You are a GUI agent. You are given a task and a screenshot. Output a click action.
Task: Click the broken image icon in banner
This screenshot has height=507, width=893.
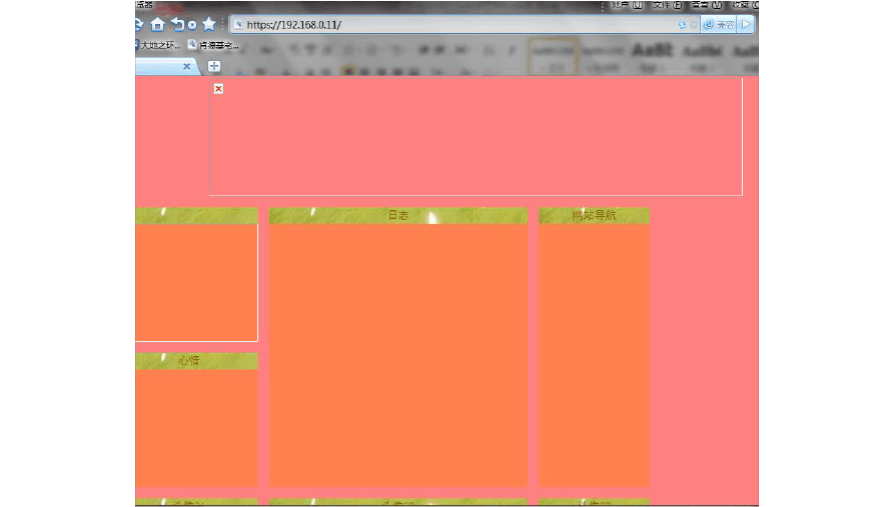click(219, 89)
